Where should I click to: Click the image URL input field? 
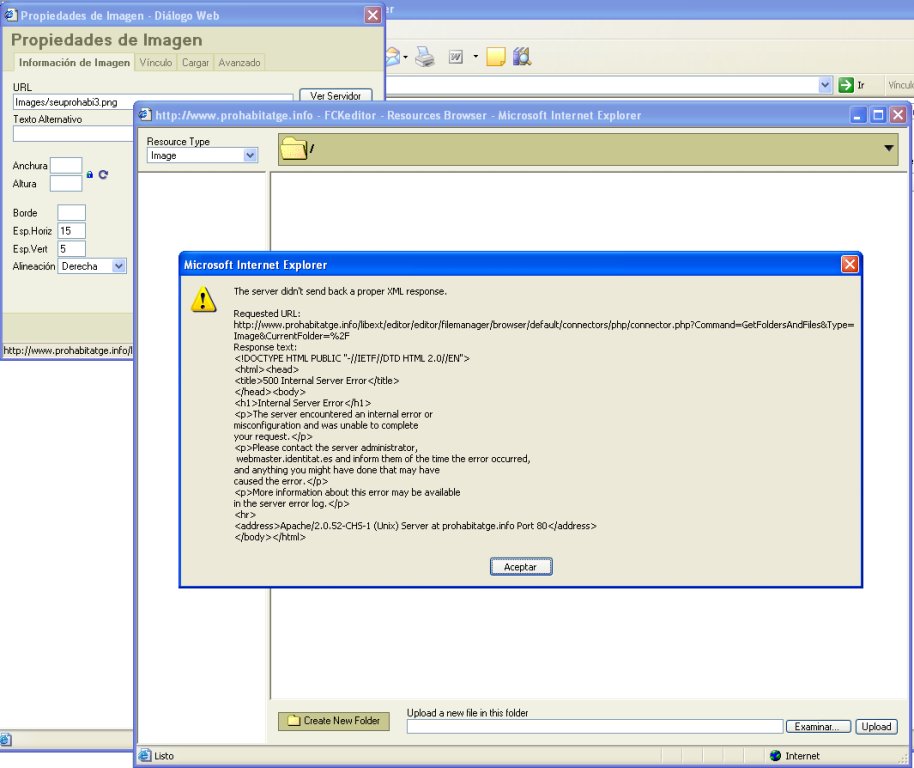pyautogui.click(x=153, y=102)
